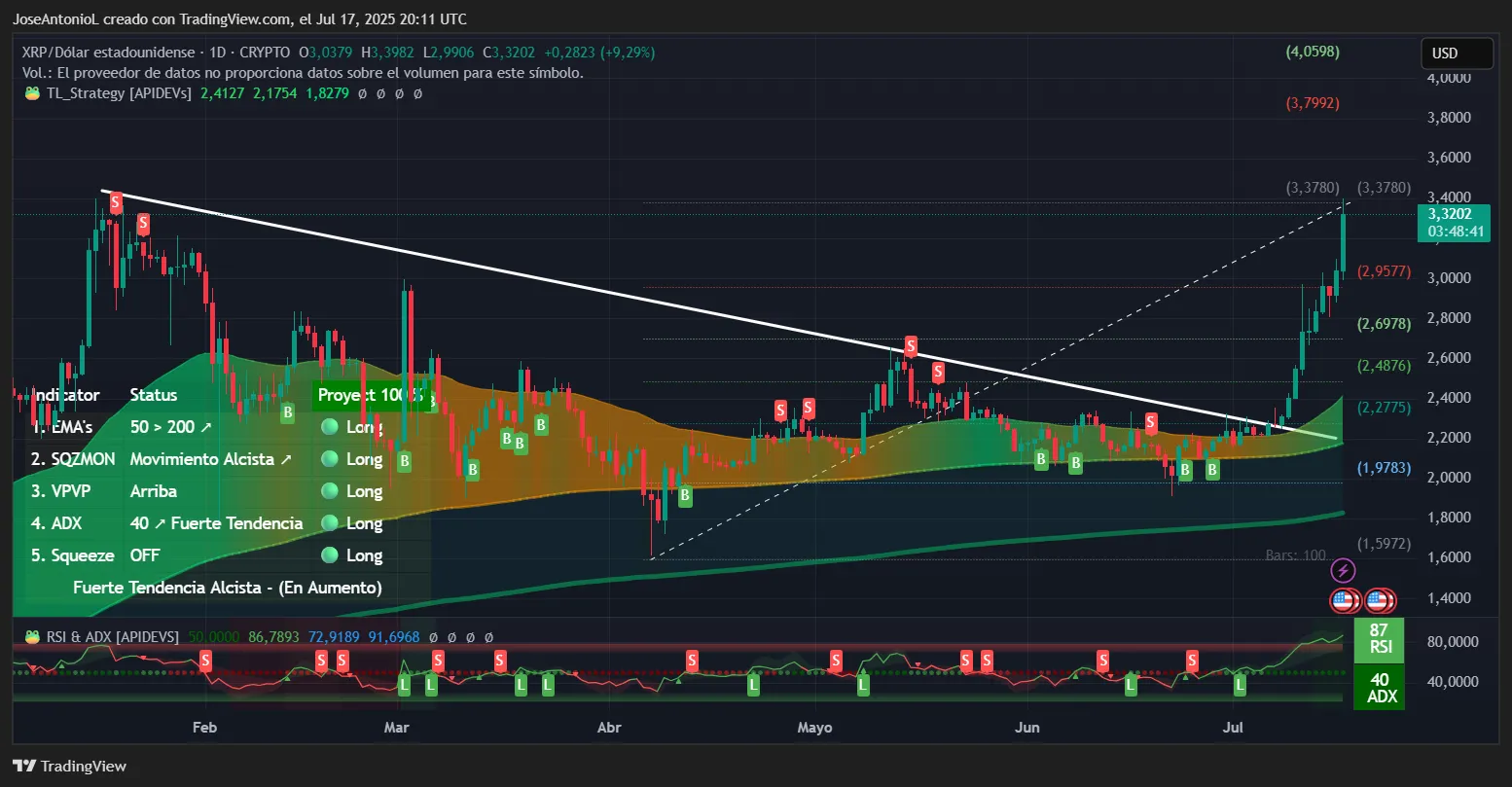The height and width of the screenshot is (787, 1512).
Task: Click the frog icon beside RSI & ADX
Action: tap(31, 637)
